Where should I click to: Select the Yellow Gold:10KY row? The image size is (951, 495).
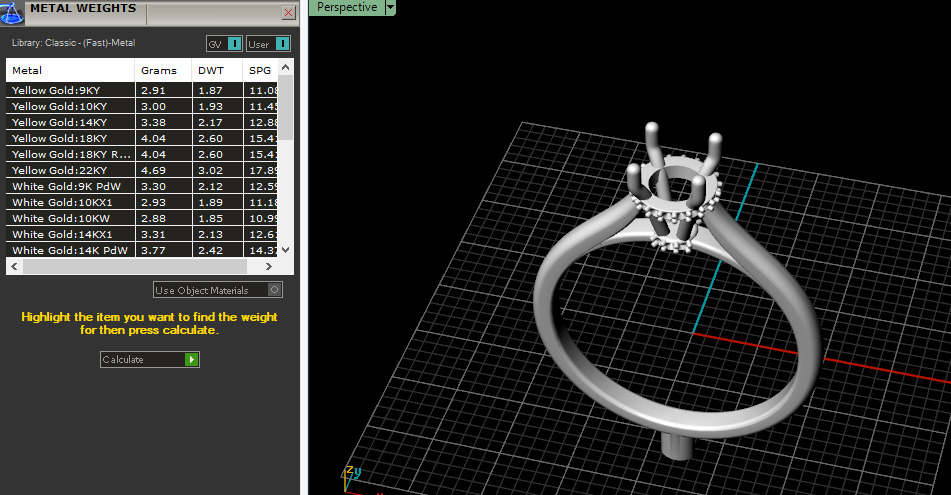[x=142, y=106]
